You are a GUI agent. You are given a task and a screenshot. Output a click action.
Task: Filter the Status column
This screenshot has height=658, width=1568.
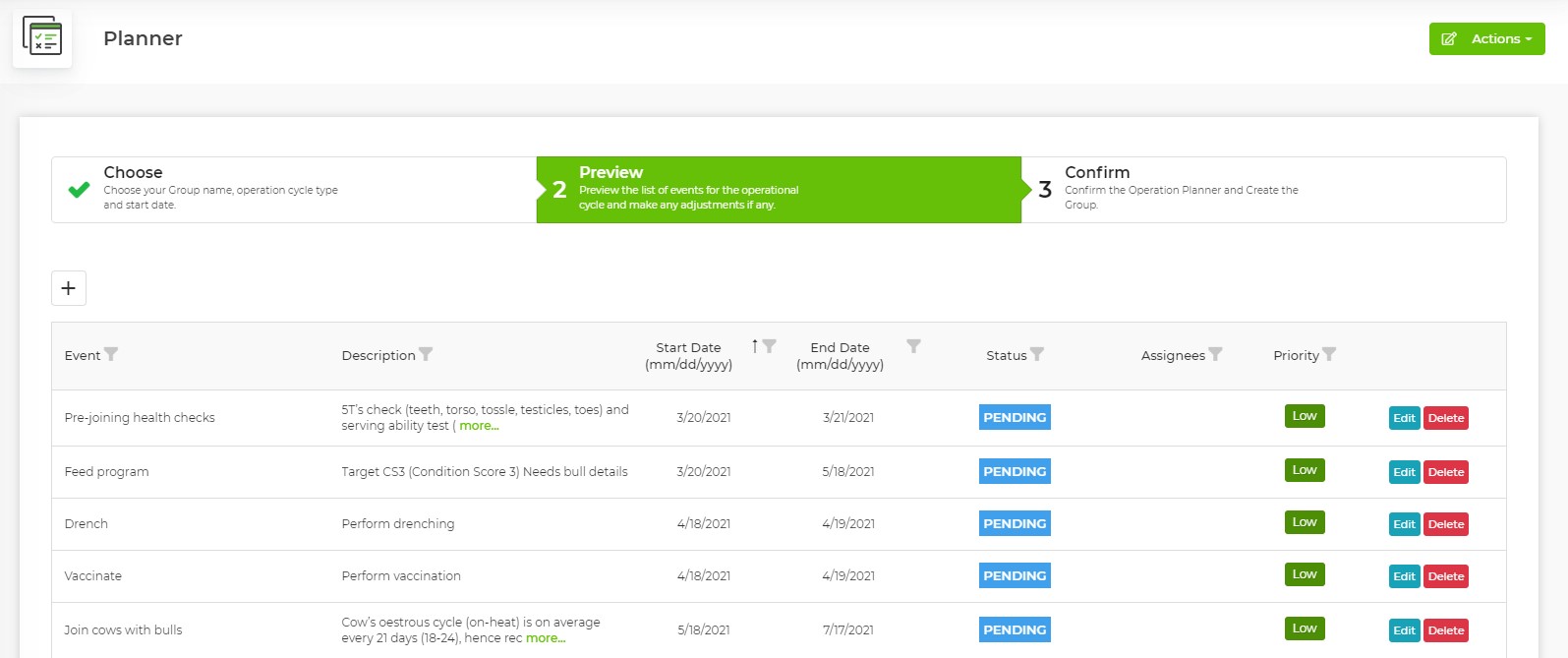(x=1037, y=354)
